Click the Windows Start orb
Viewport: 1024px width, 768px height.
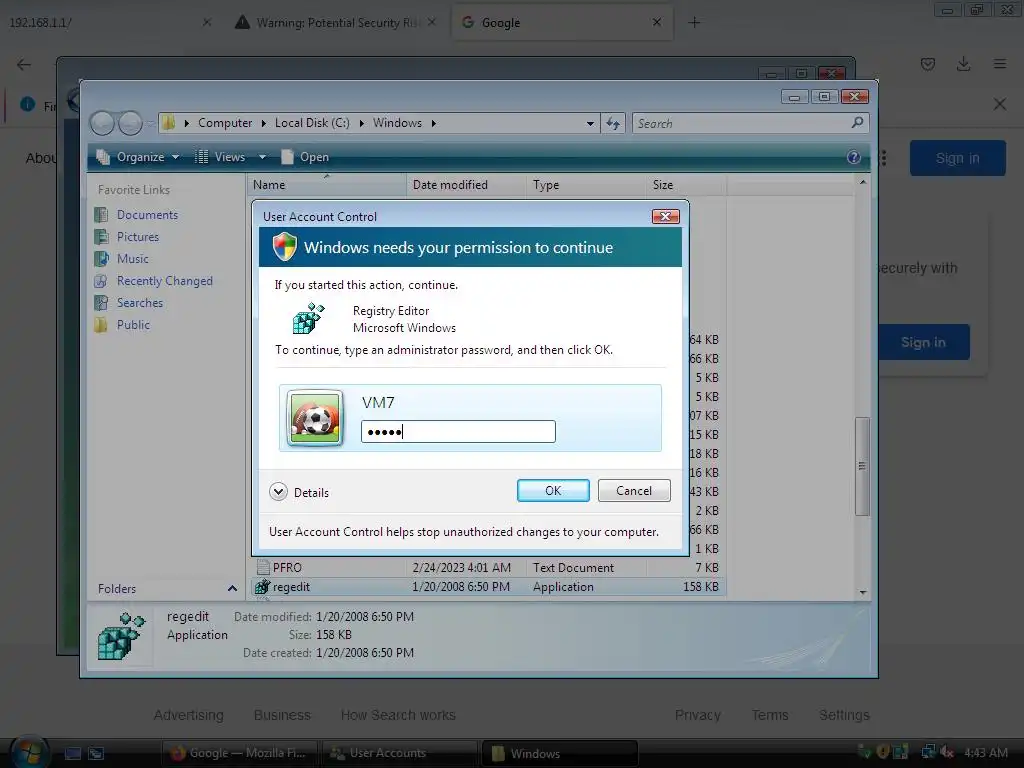pyautogui.click(x=30, y=751)
